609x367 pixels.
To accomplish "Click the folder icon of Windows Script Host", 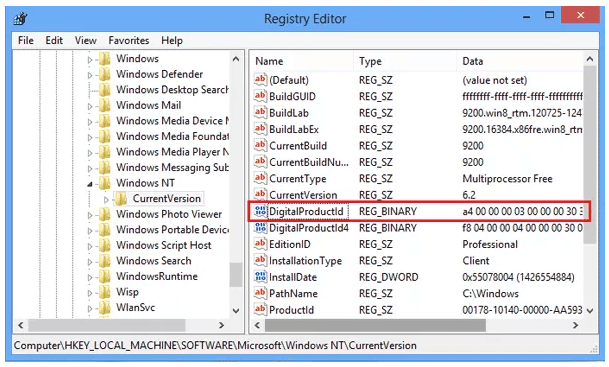I will pyautogui.click(x=104, y=245).
